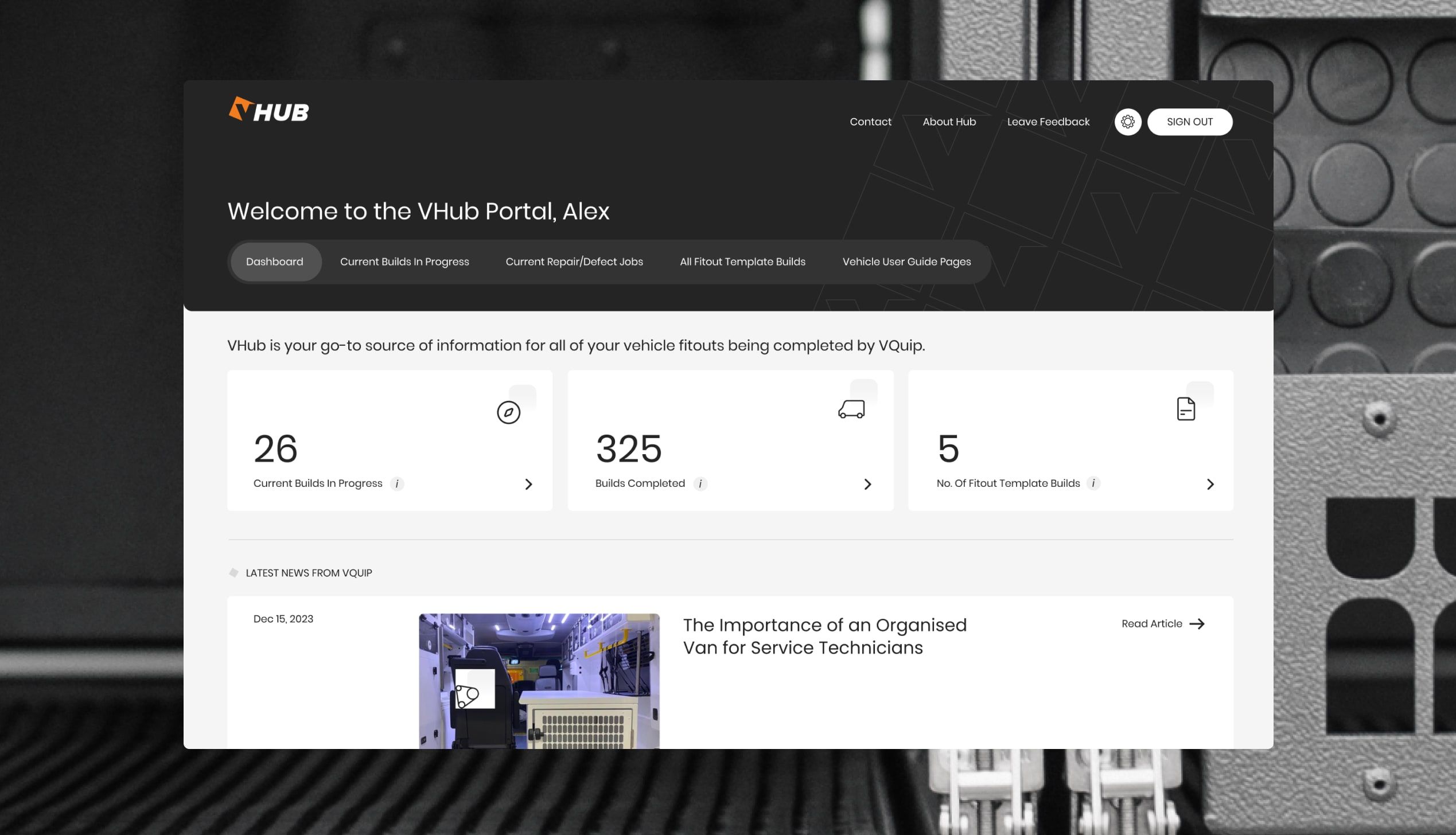The image size is (1456, 835).
Task: Click document icon on Fitout Template card
Action: [1185, 409]
